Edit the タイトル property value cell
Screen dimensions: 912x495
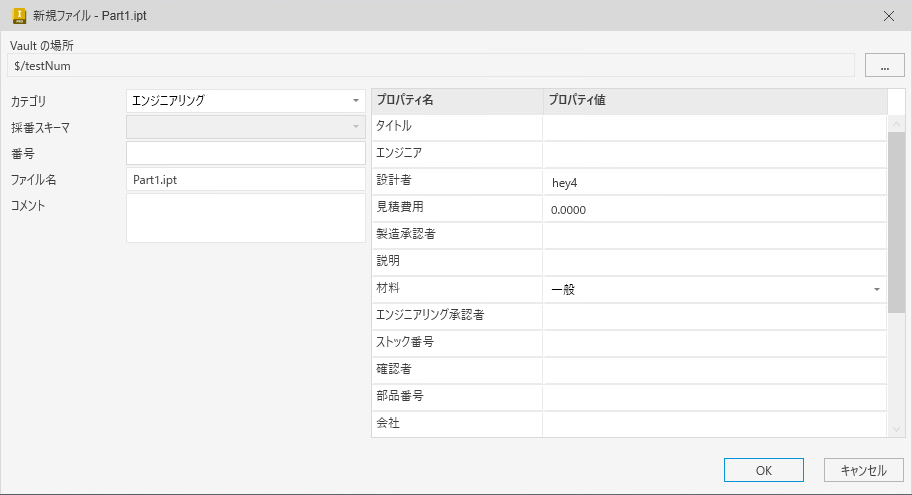coord(714,127)
